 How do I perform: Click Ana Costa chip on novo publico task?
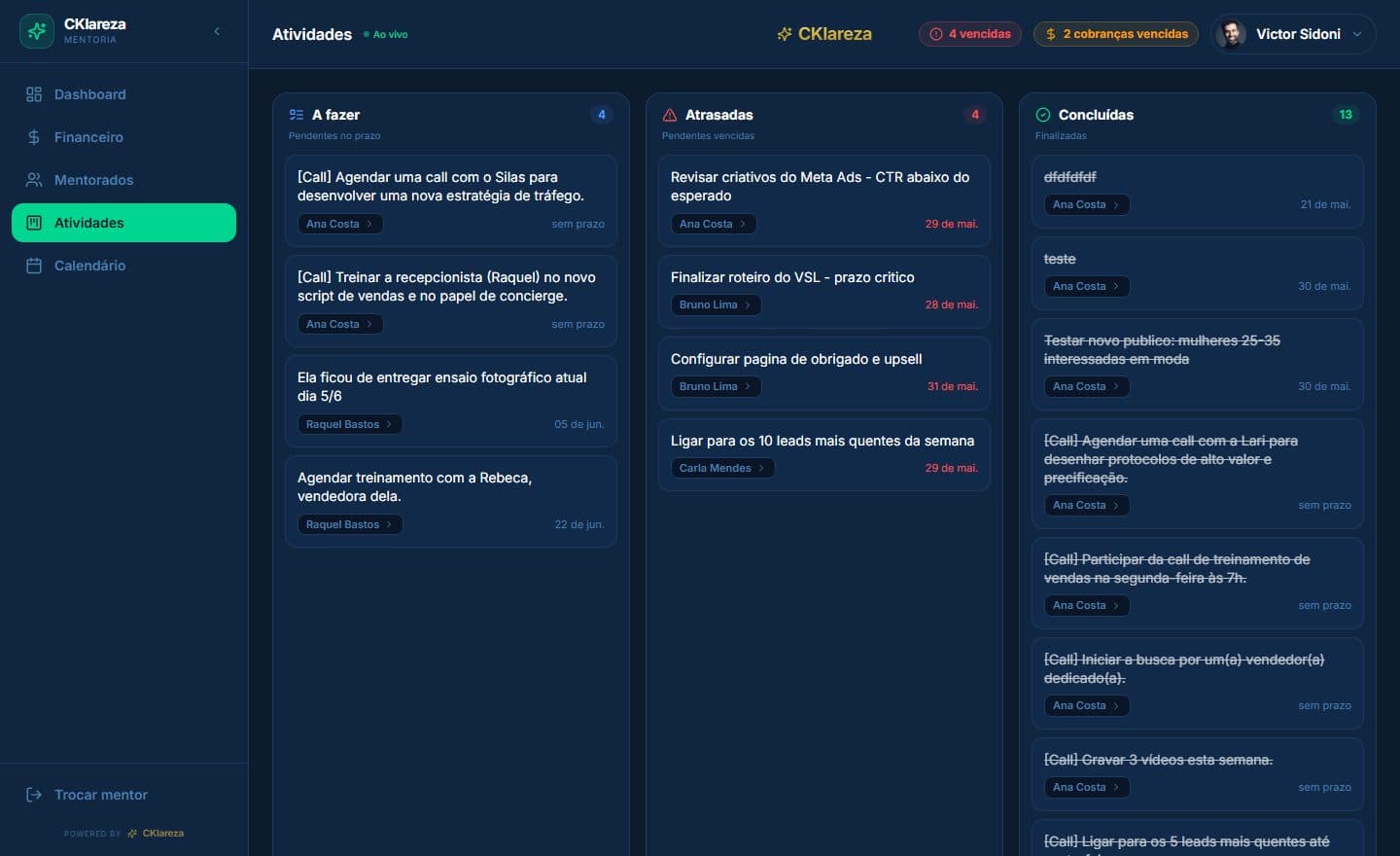coord(1086,386)
